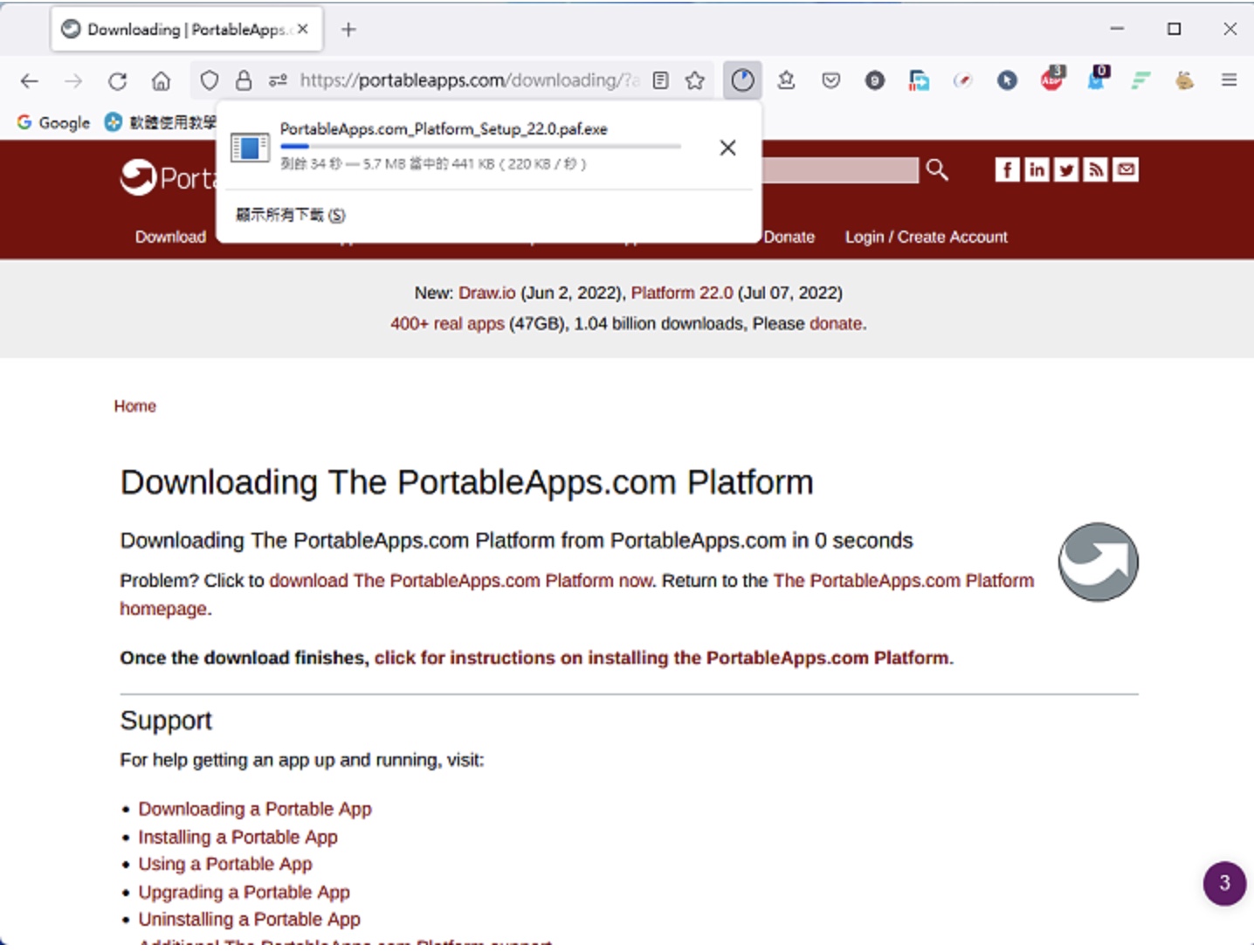Click the share/upload tray toolbar icon
Image resolution: width=1254 pixels, height=952 pixels.
tap(786, 80)
